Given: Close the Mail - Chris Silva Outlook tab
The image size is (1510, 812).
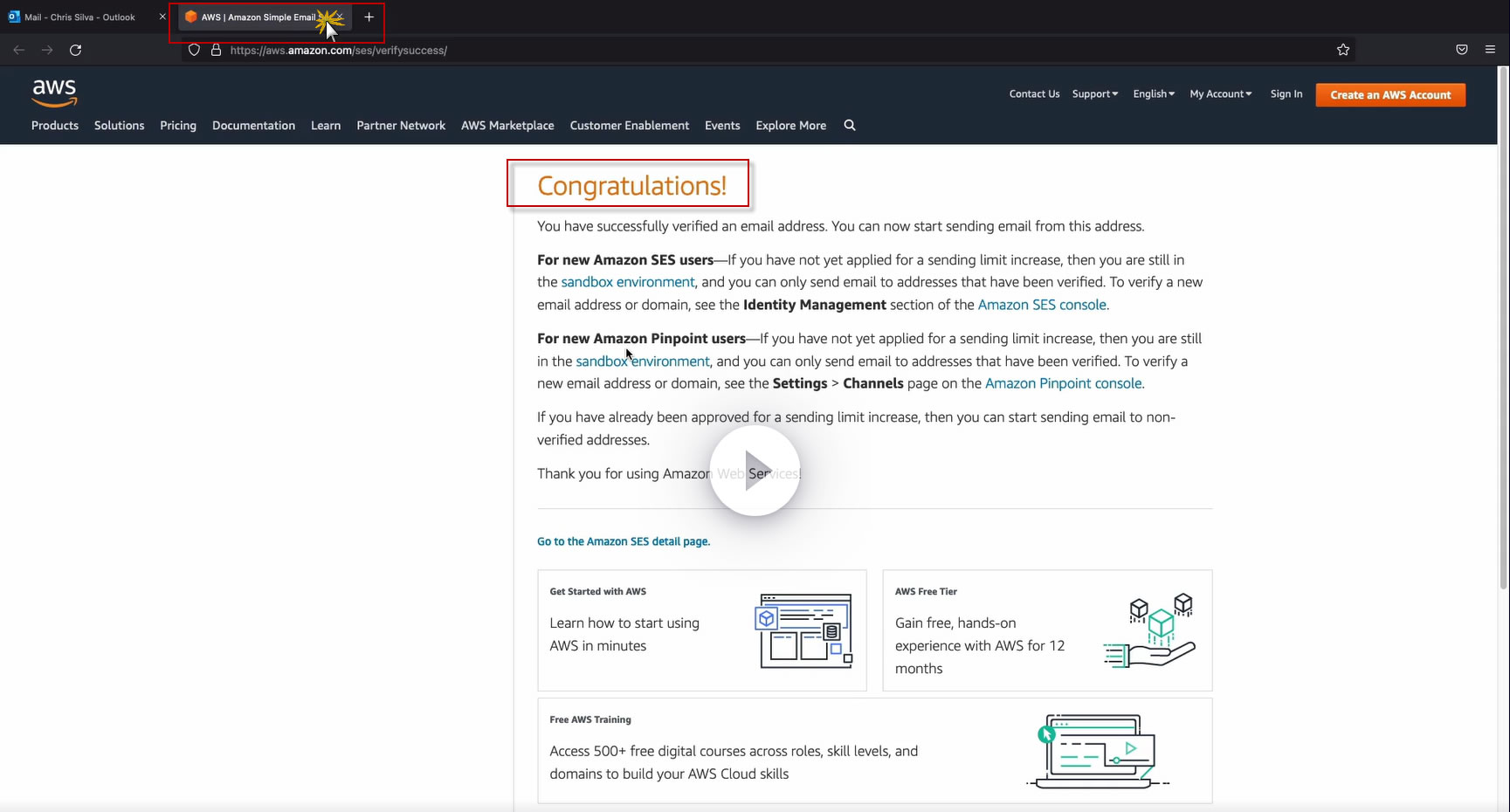Looking at the screenshot, I should tap(162, 17).
